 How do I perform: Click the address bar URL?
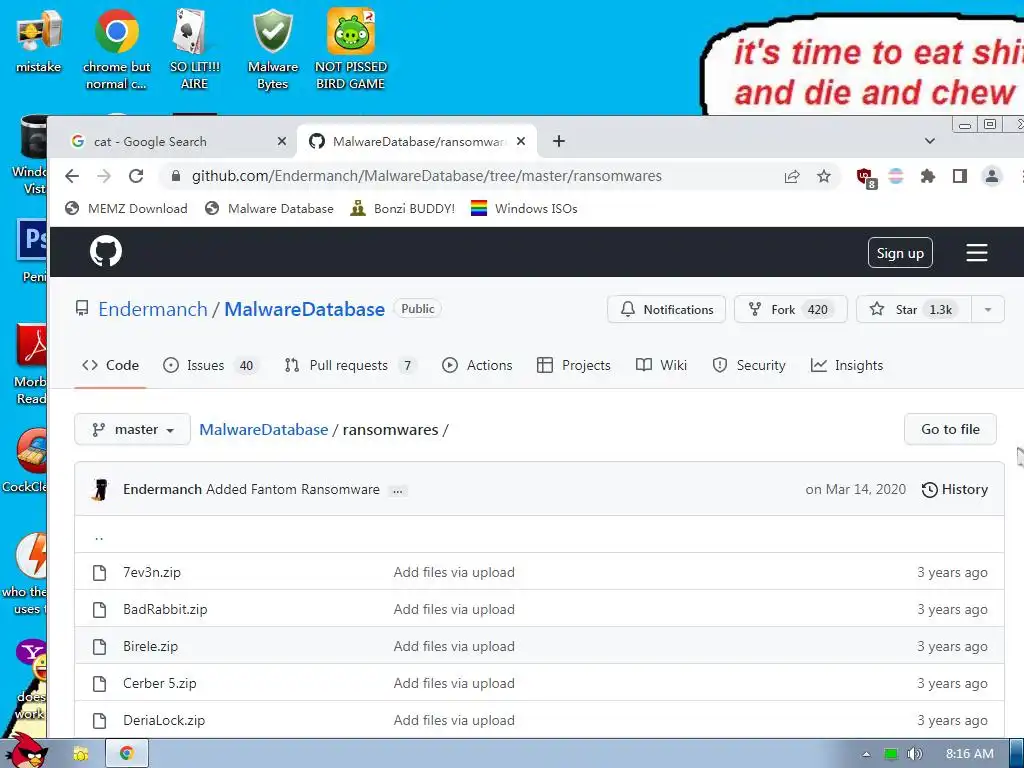pos(426,176)
